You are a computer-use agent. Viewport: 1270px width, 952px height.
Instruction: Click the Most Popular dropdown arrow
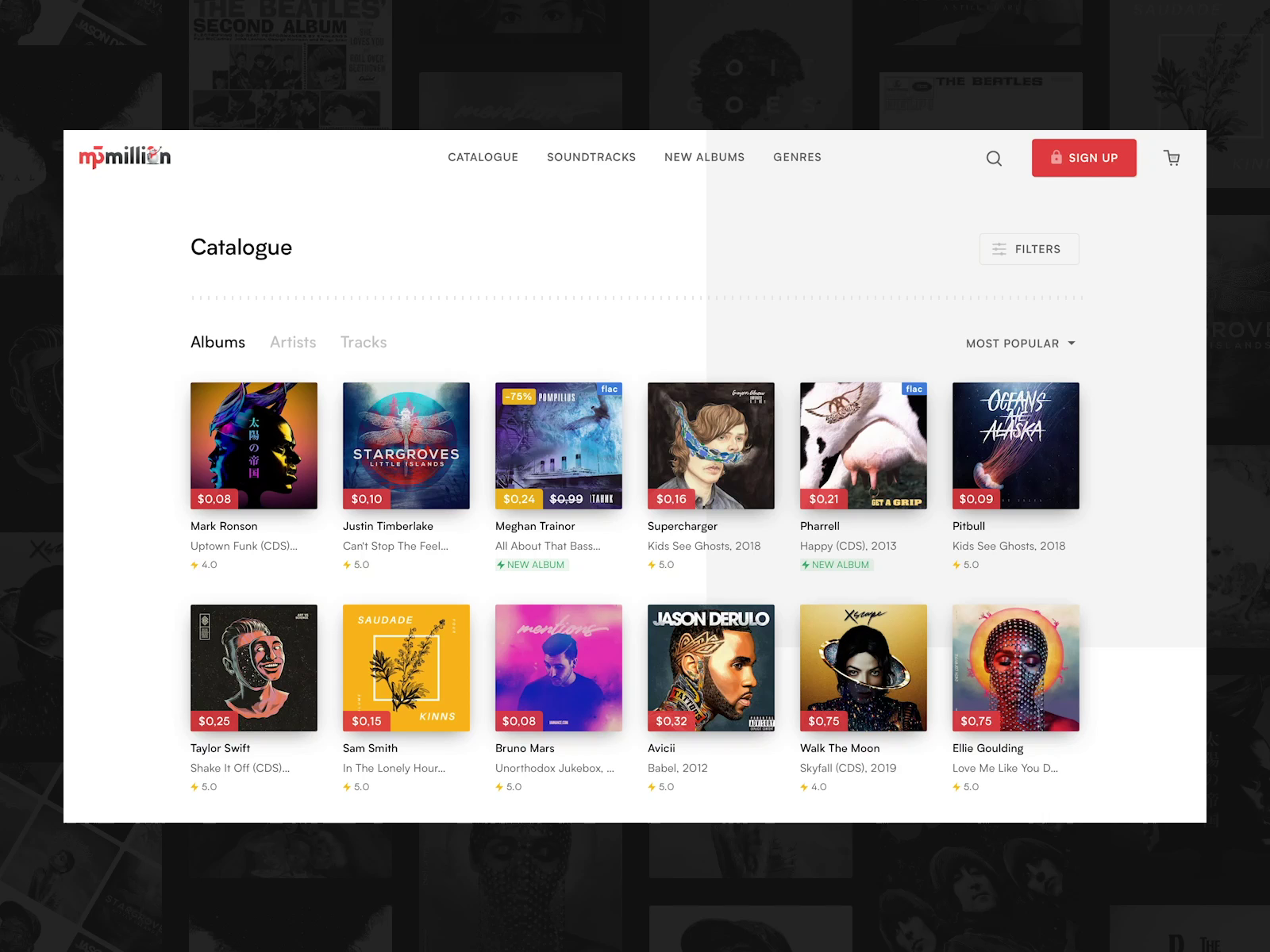pos(1072,343)
